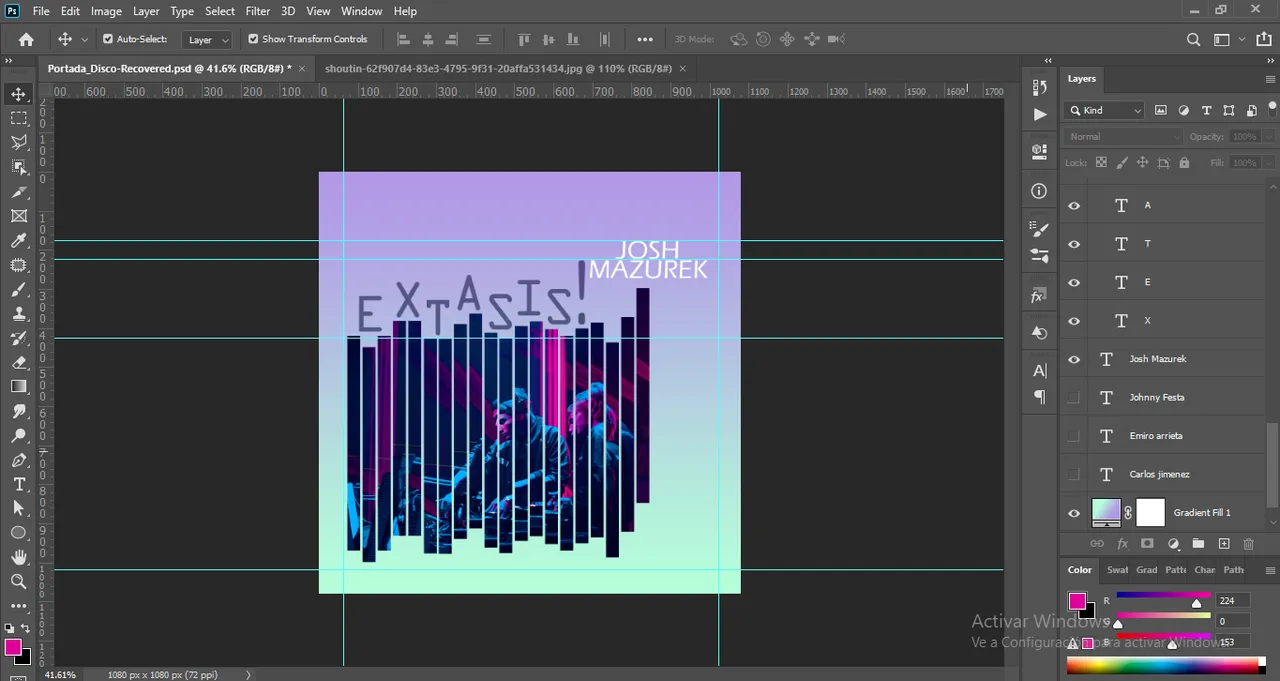Select the Eraser tool

[19, 363]
